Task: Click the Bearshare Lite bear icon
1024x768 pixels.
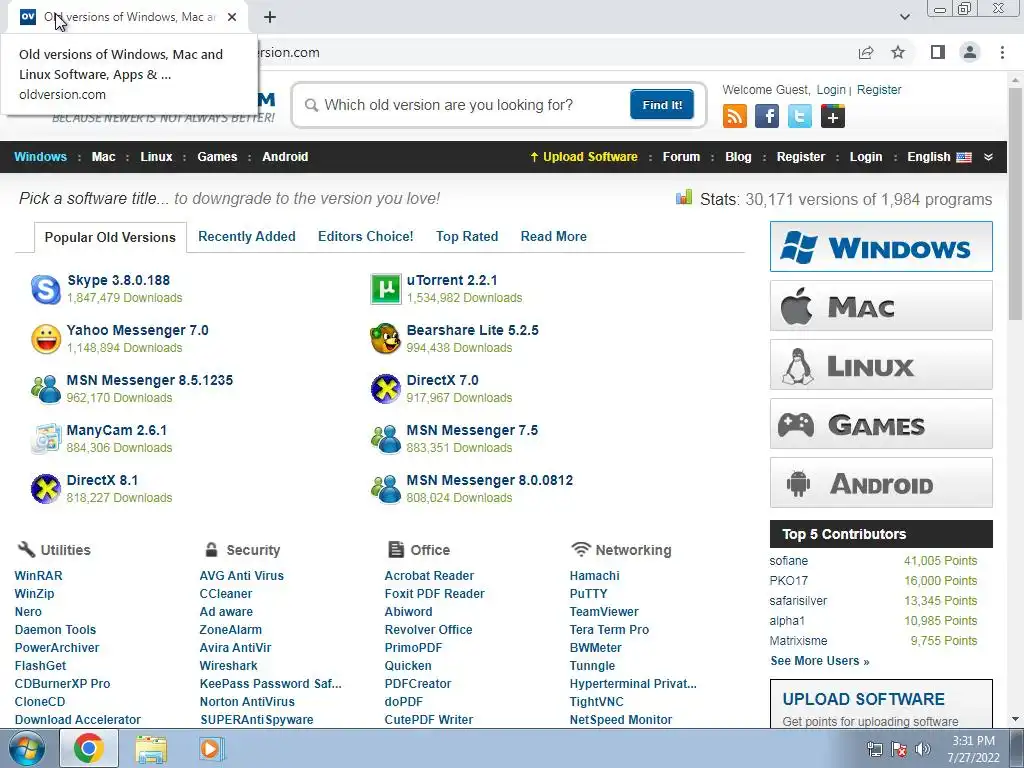Action: coord(386,339)
